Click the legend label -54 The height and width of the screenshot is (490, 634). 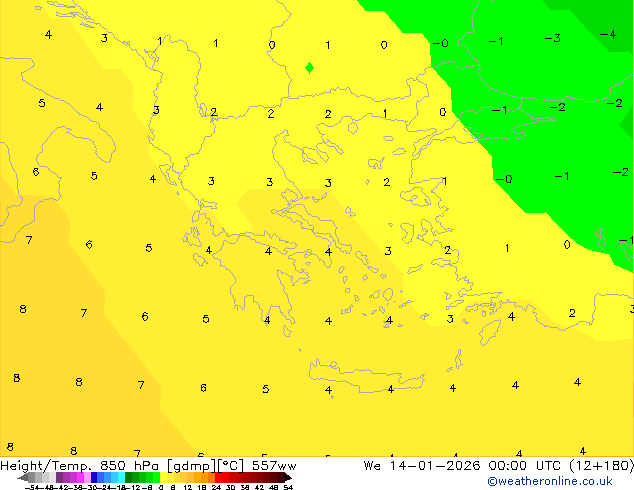(32, 487)
